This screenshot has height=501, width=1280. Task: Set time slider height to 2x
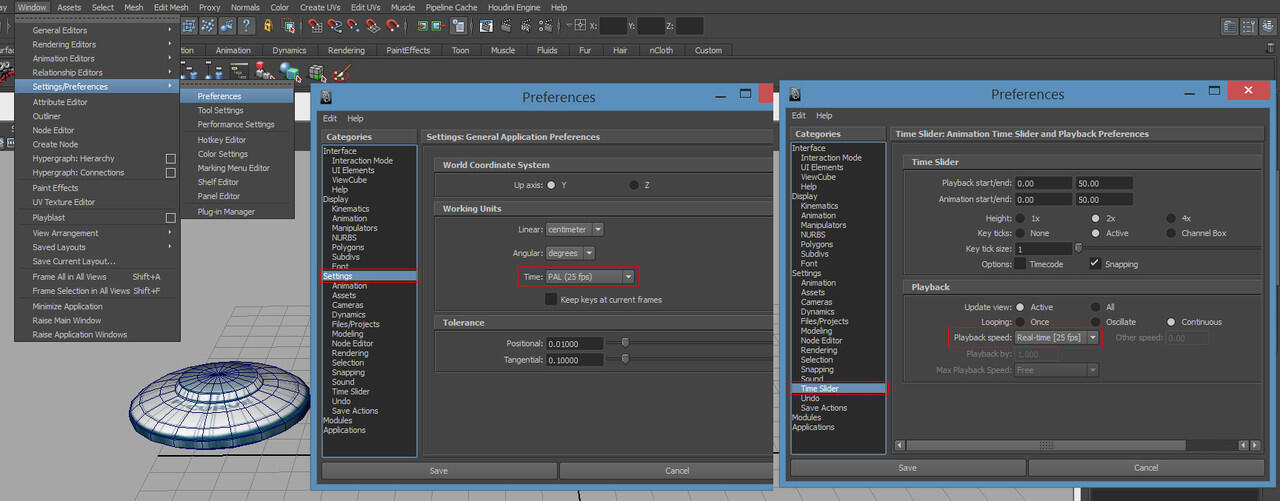click(1097, 218)
